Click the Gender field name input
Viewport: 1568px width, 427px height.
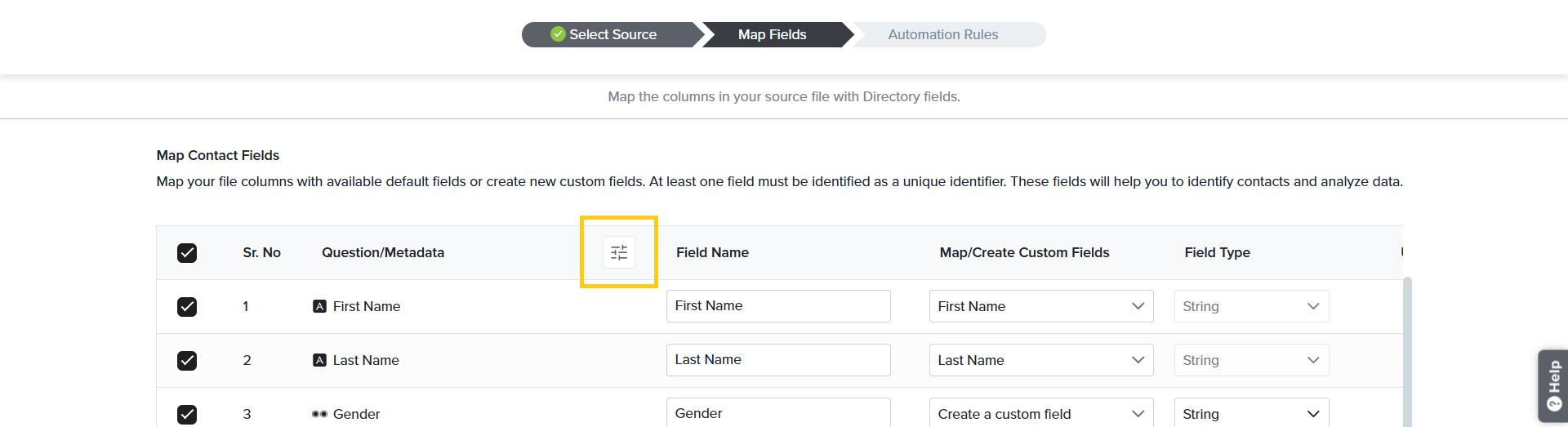click(777, 413)
